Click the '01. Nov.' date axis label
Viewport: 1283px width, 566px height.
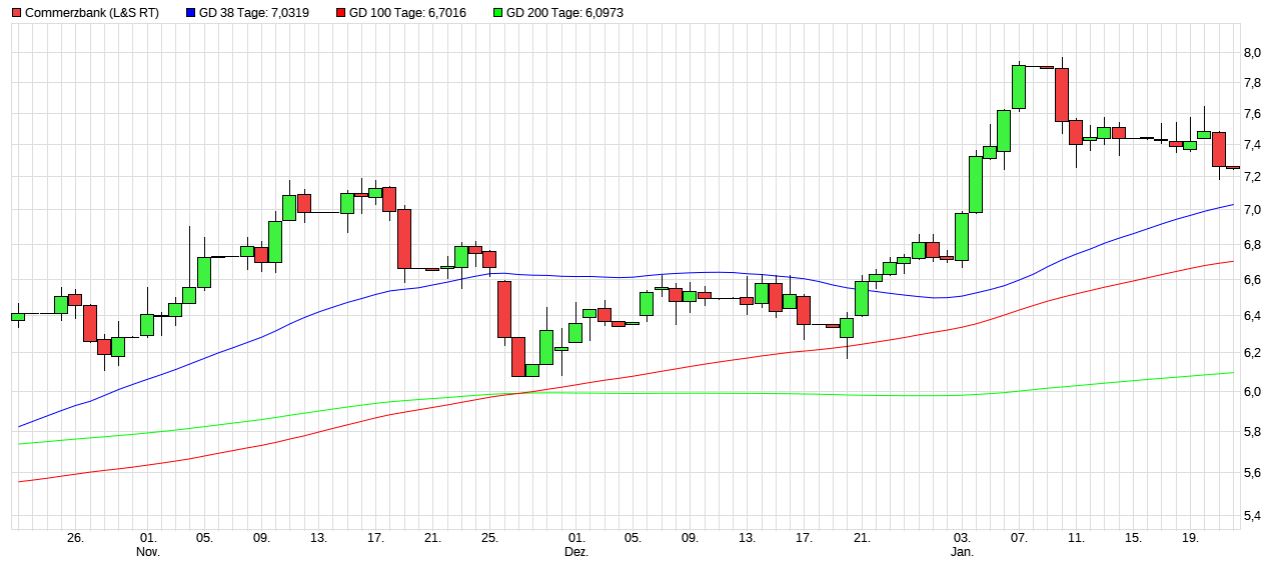coord(148,545)
